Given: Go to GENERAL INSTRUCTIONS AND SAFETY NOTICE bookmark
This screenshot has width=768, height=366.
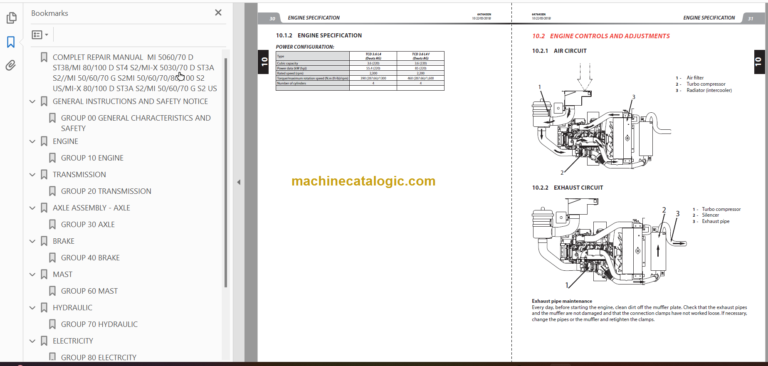Looking at the screenshot, I should pos(130,101).
